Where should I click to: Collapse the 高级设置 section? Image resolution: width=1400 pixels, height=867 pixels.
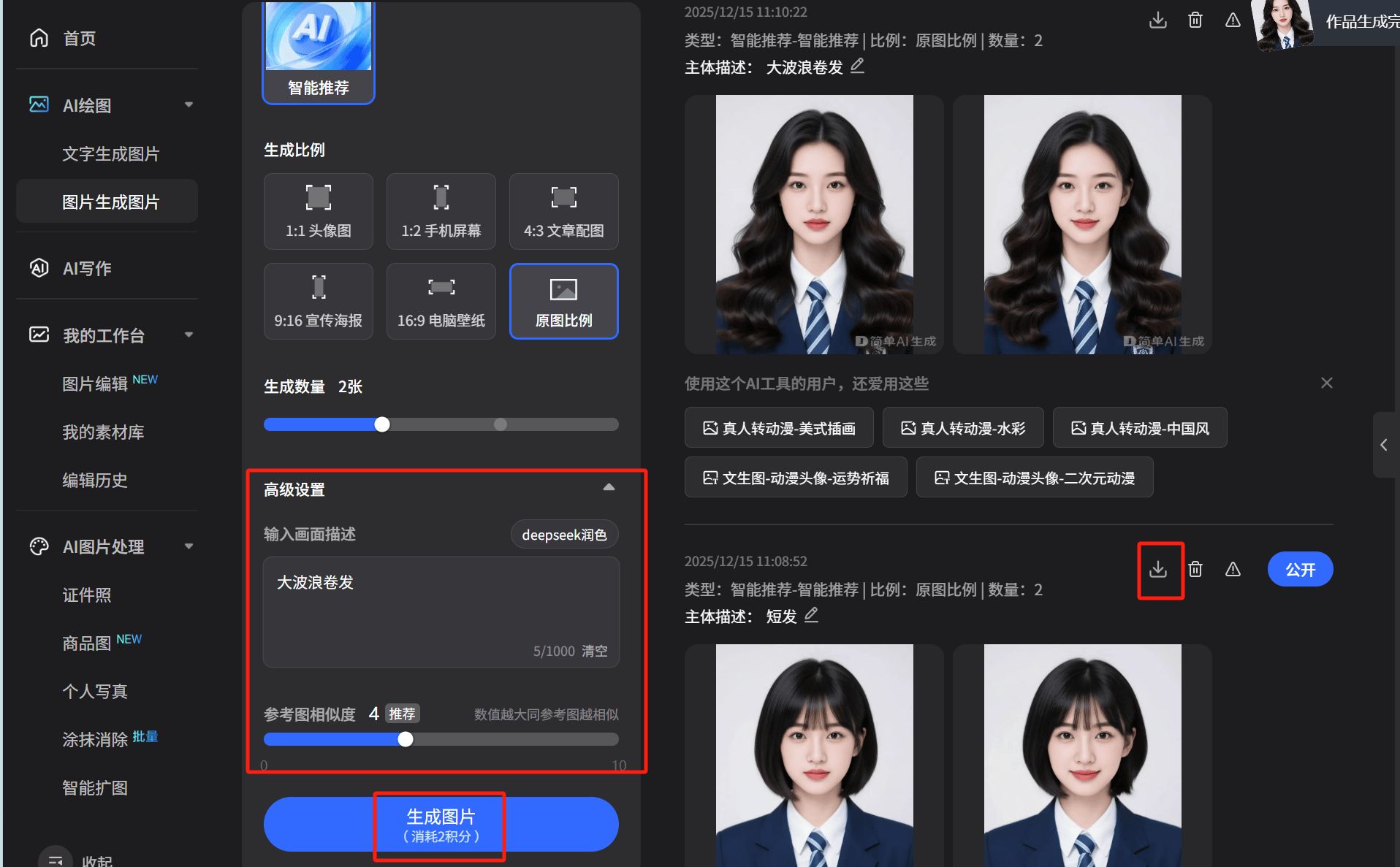609,488
